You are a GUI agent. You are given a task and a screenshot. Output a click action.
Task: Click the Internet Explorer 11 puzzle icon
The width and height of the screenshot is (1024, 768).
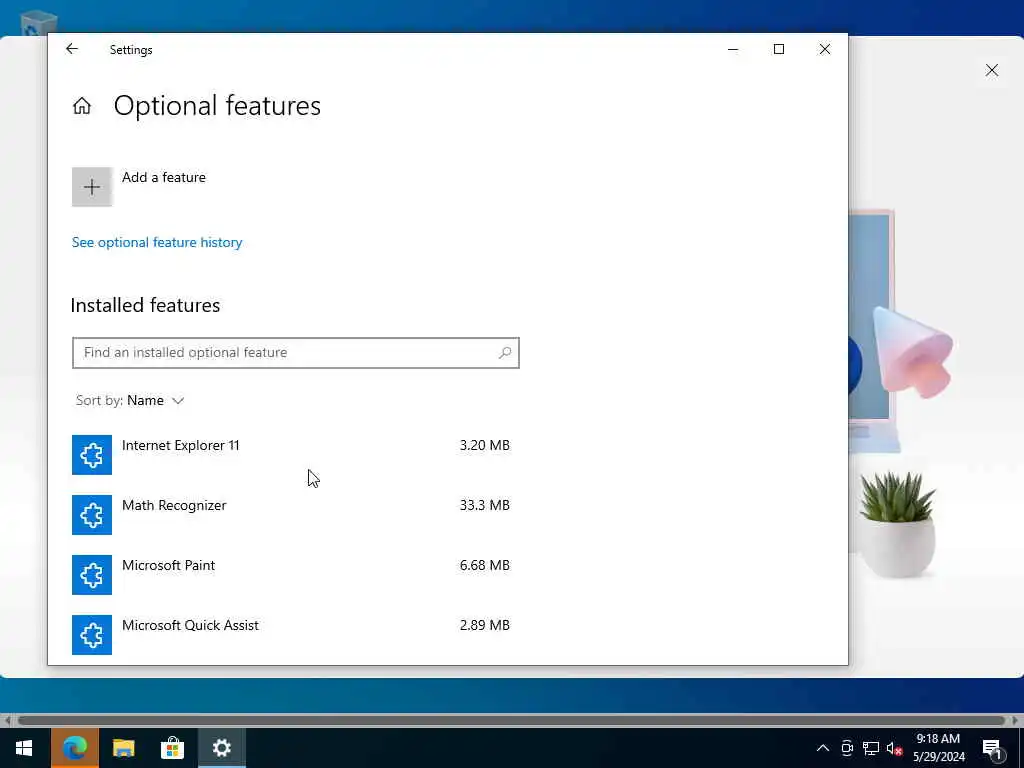point(92,455)
